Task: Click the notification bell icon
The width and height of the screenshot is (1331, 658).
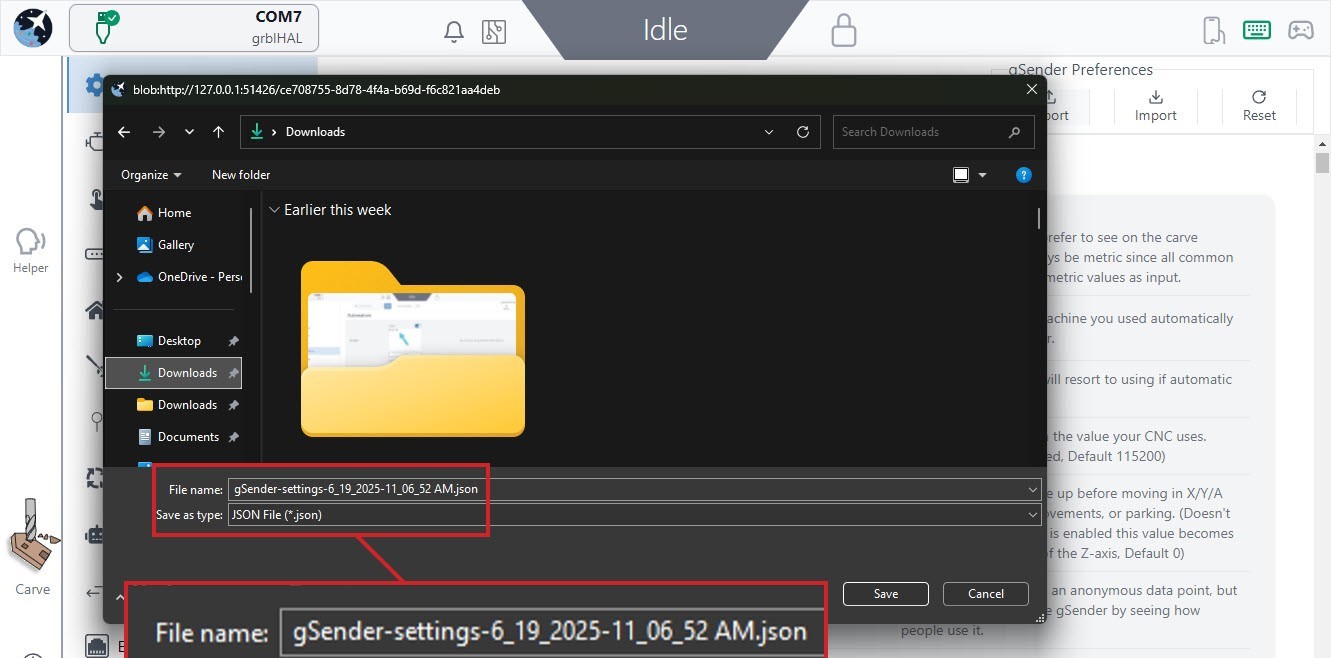Action: pyautogui.click(x=453, y=31)
